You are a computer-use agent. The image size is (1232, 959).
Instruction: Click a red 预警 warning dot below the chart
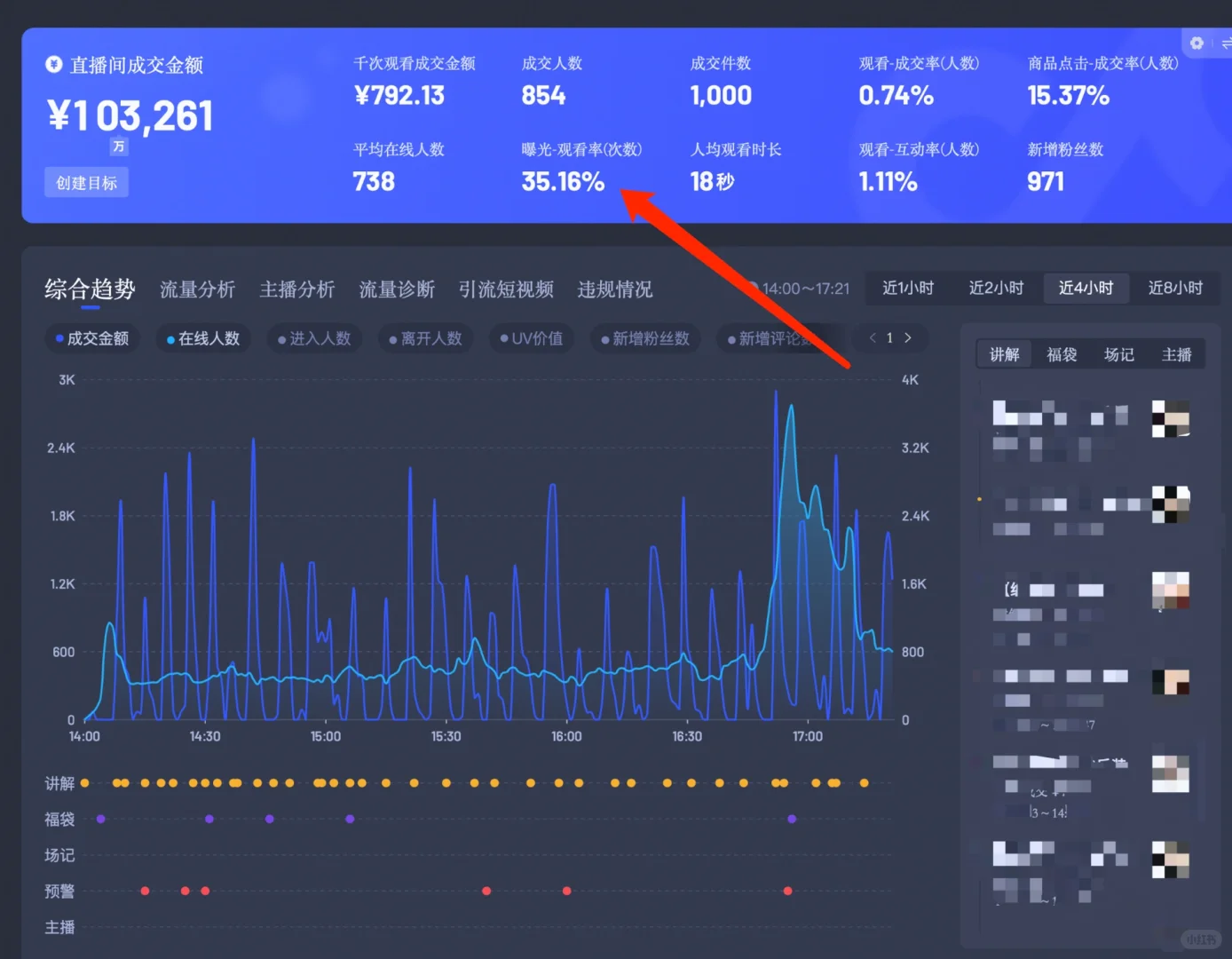pos(146,891)
